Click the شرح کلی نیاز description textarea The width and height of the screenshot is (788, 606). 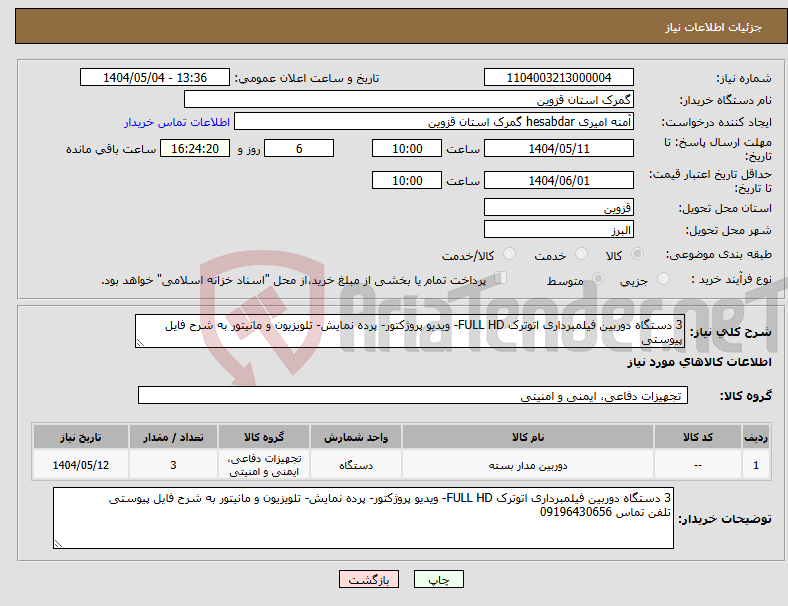click(x=410, y=331)
